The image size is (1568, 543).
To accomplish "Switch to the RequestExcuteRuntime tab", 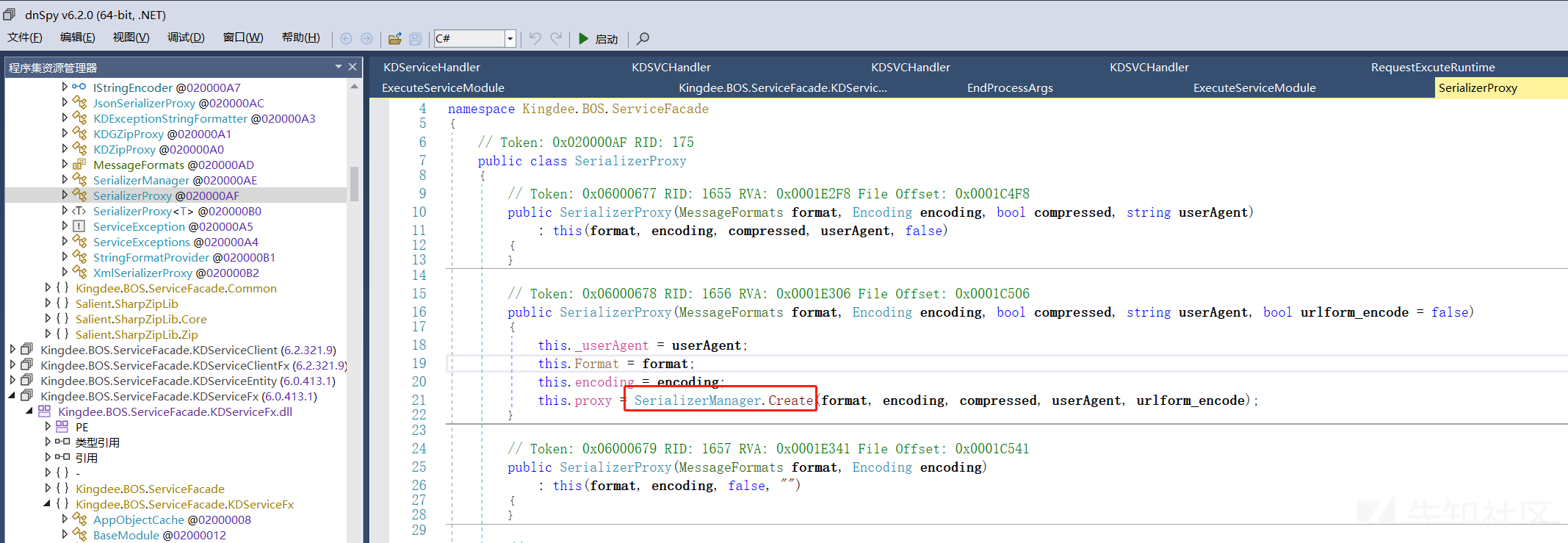I will point(1433,67).
